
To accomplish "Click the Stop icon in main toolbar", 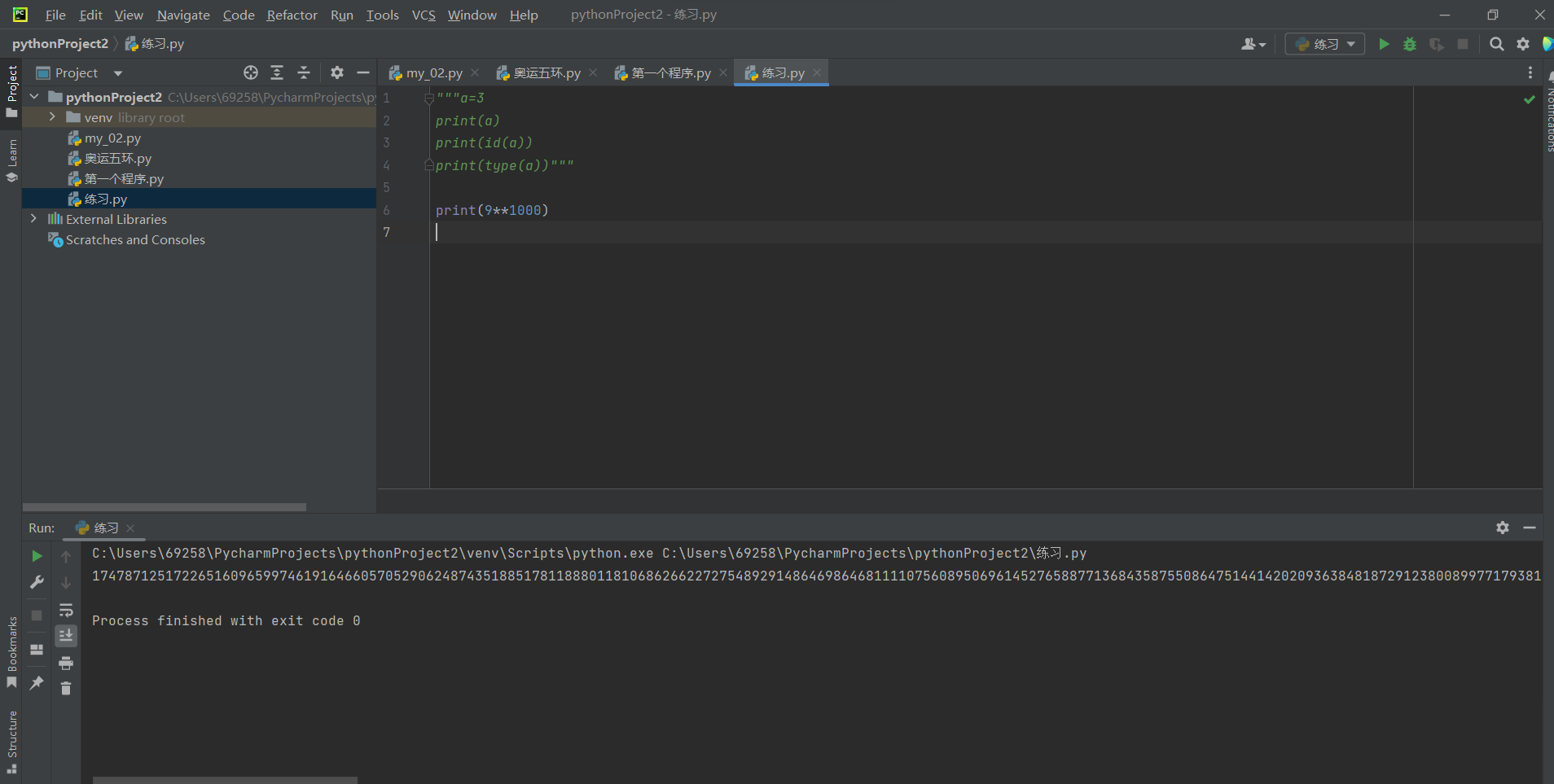I will tap(1463, 44).
